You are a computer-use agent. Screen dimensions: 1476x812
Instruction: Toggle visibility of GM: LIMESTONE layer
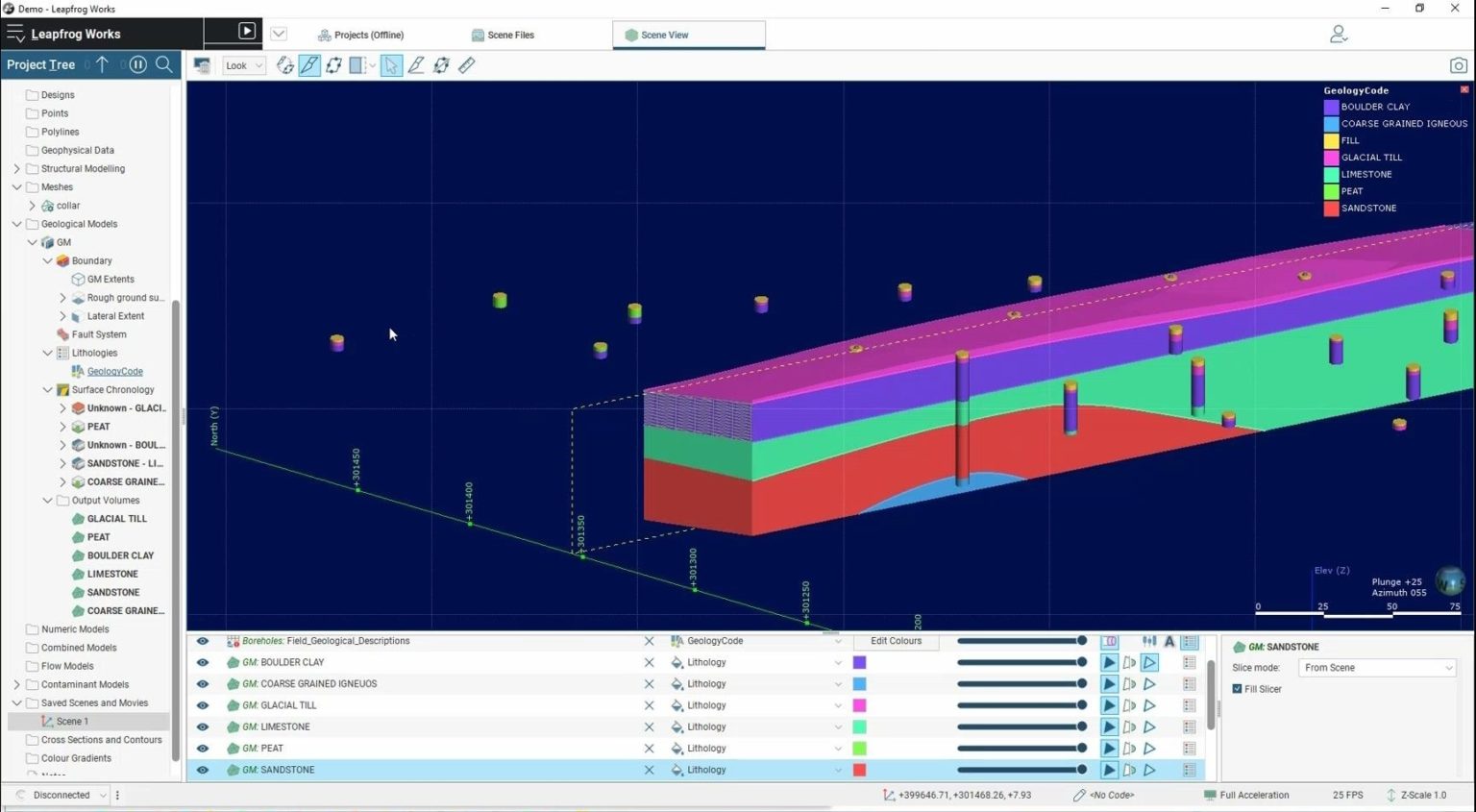click(203, 726)
